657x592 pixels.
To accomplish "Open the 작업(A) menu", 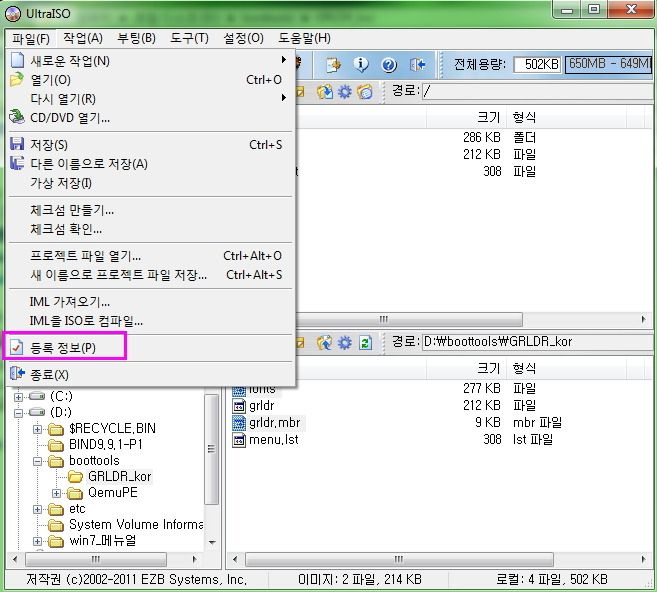I will (x=83, y=39).
